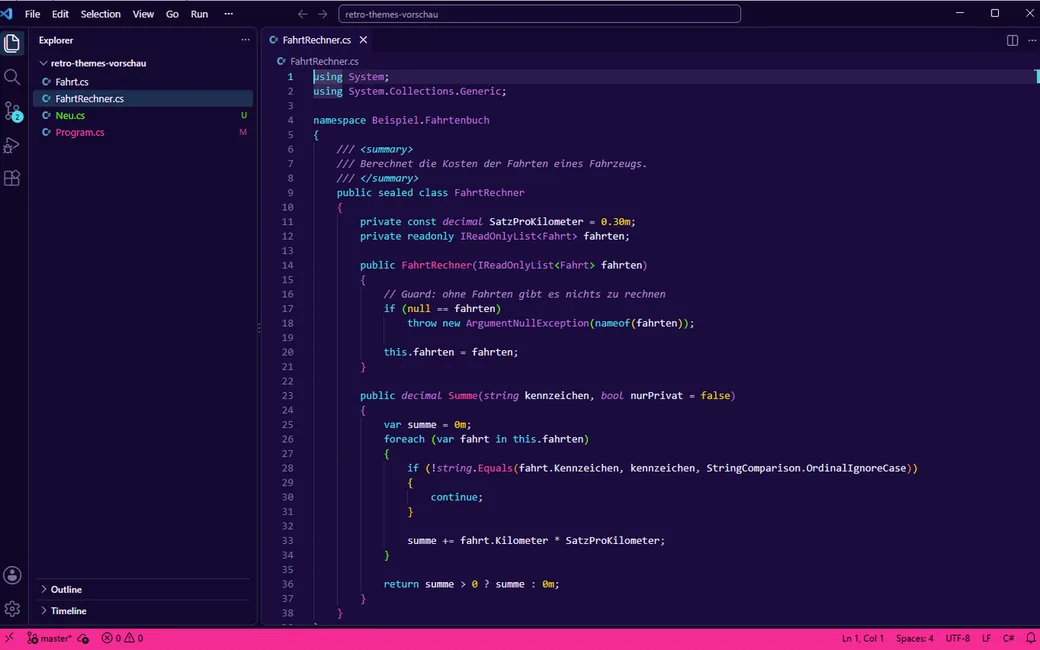Change indentation via Spaces: 4
This screenshot has width=1040, height=650.
[x=915, y=639]
